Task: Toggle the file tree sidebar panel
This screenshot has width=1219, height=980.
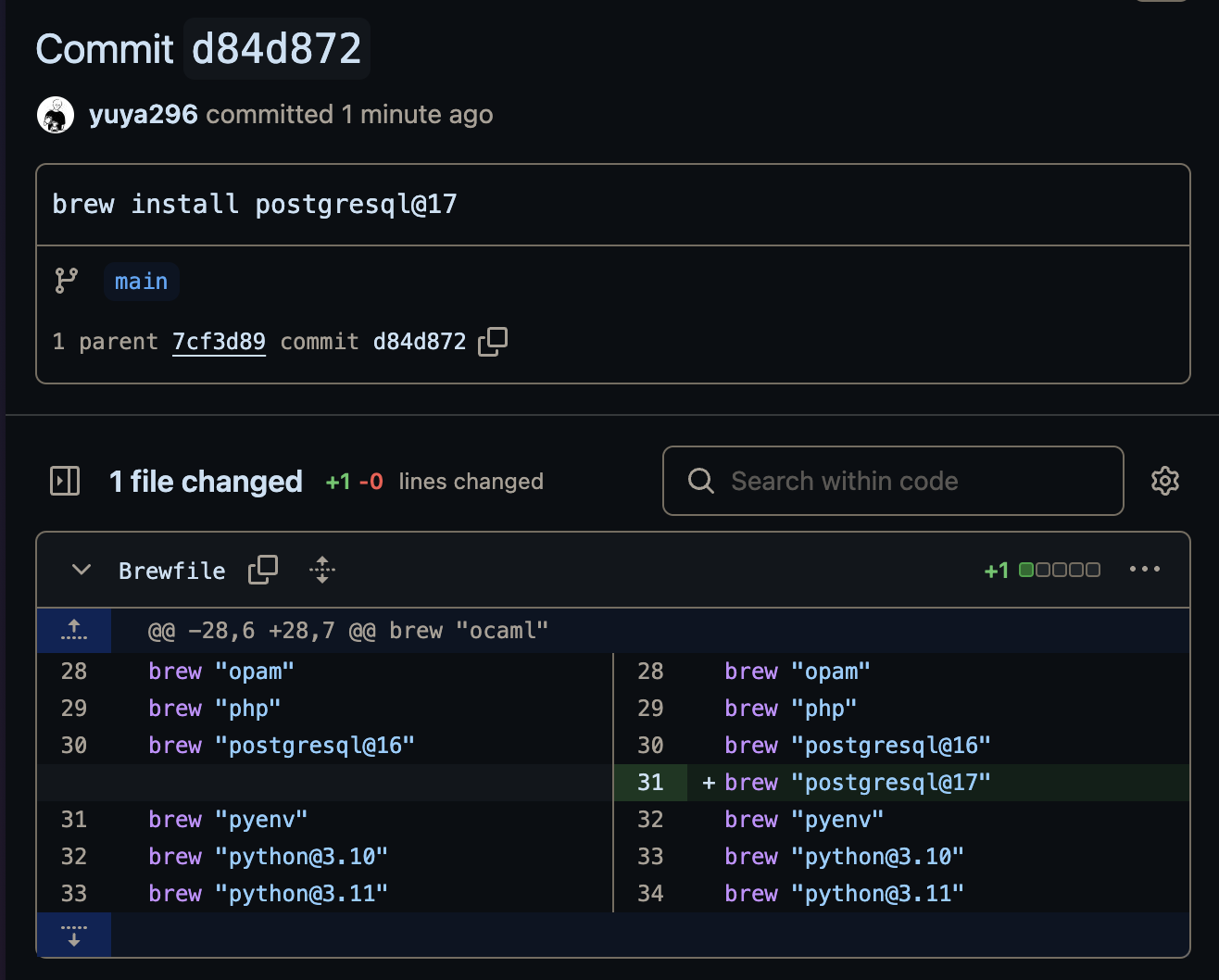Action: pyautogui.click(x=65, y=481)
